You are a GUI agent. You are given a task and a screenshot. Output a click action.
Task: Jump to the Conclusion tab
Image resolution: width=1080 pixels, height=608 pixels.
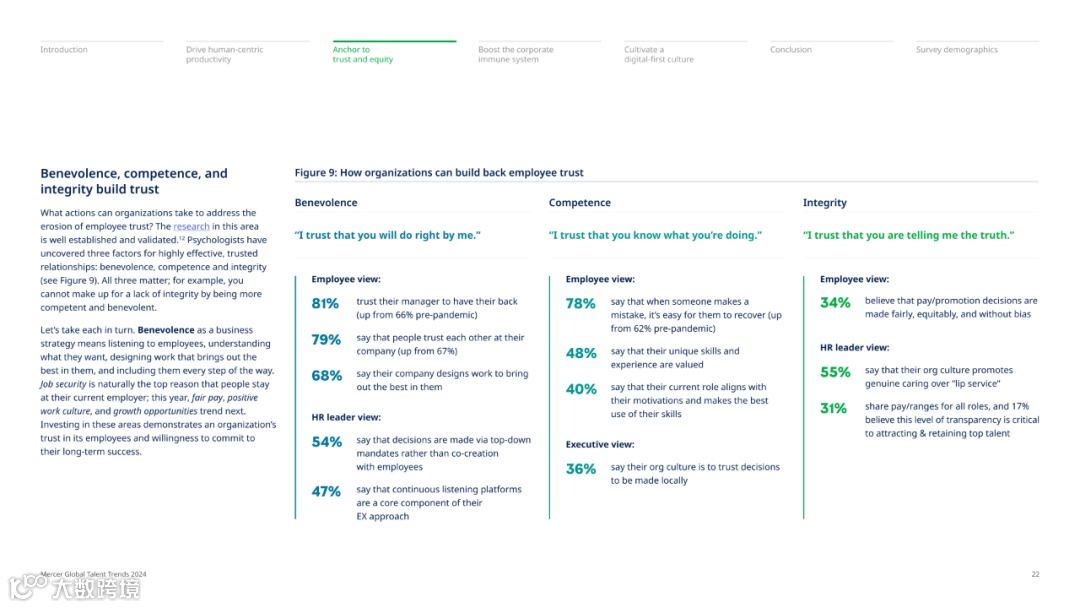tap(790, 49)
